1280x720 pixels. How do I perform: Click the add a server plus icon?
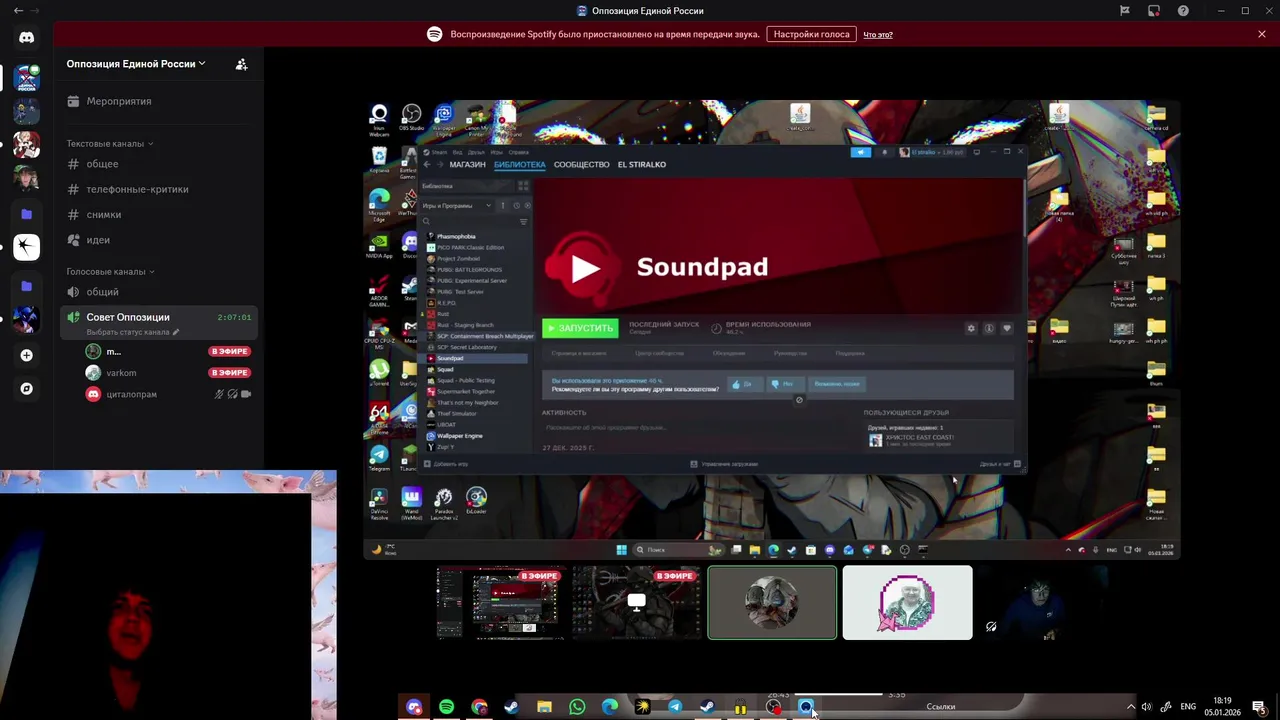26,355
